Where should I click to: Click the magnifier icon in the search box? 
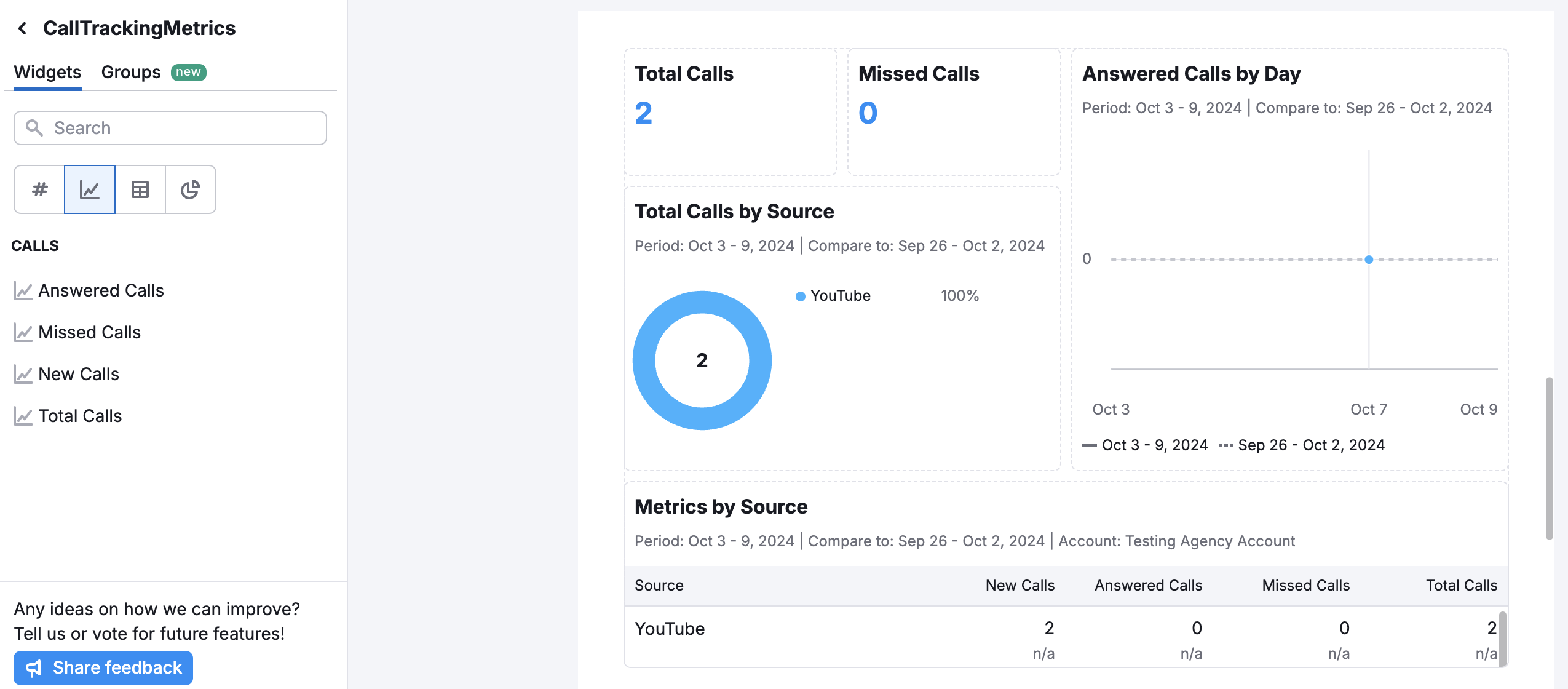(x=34, y=128)
